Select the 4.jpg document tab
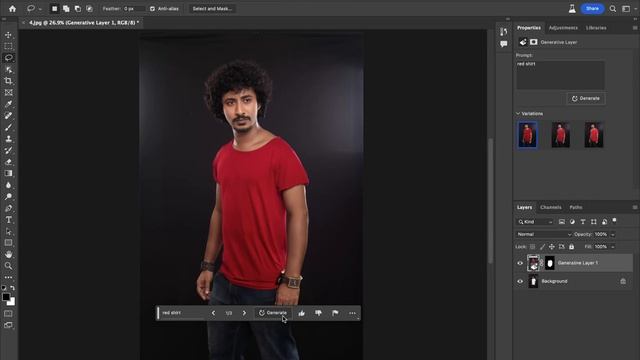 [84, 23]
